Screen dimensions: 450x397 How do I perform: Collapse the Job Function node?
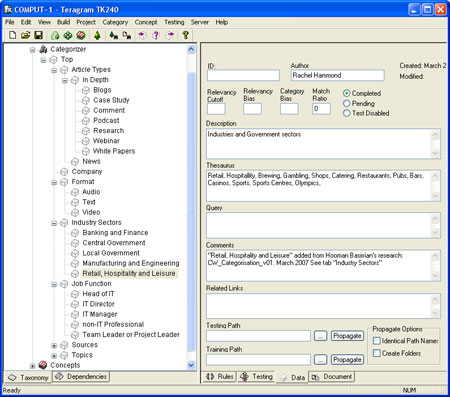pyautogui.click(x=54, y=284)
